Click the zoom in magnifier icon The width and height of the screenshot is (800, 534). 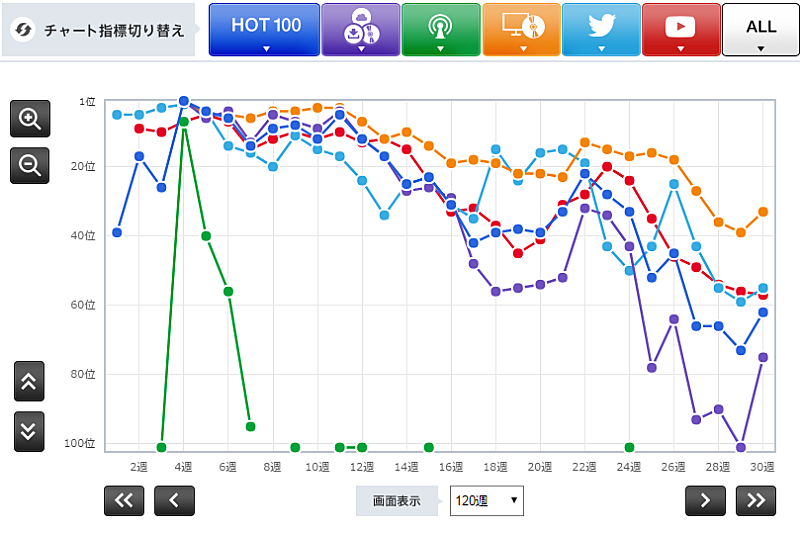tap(30, 119)
